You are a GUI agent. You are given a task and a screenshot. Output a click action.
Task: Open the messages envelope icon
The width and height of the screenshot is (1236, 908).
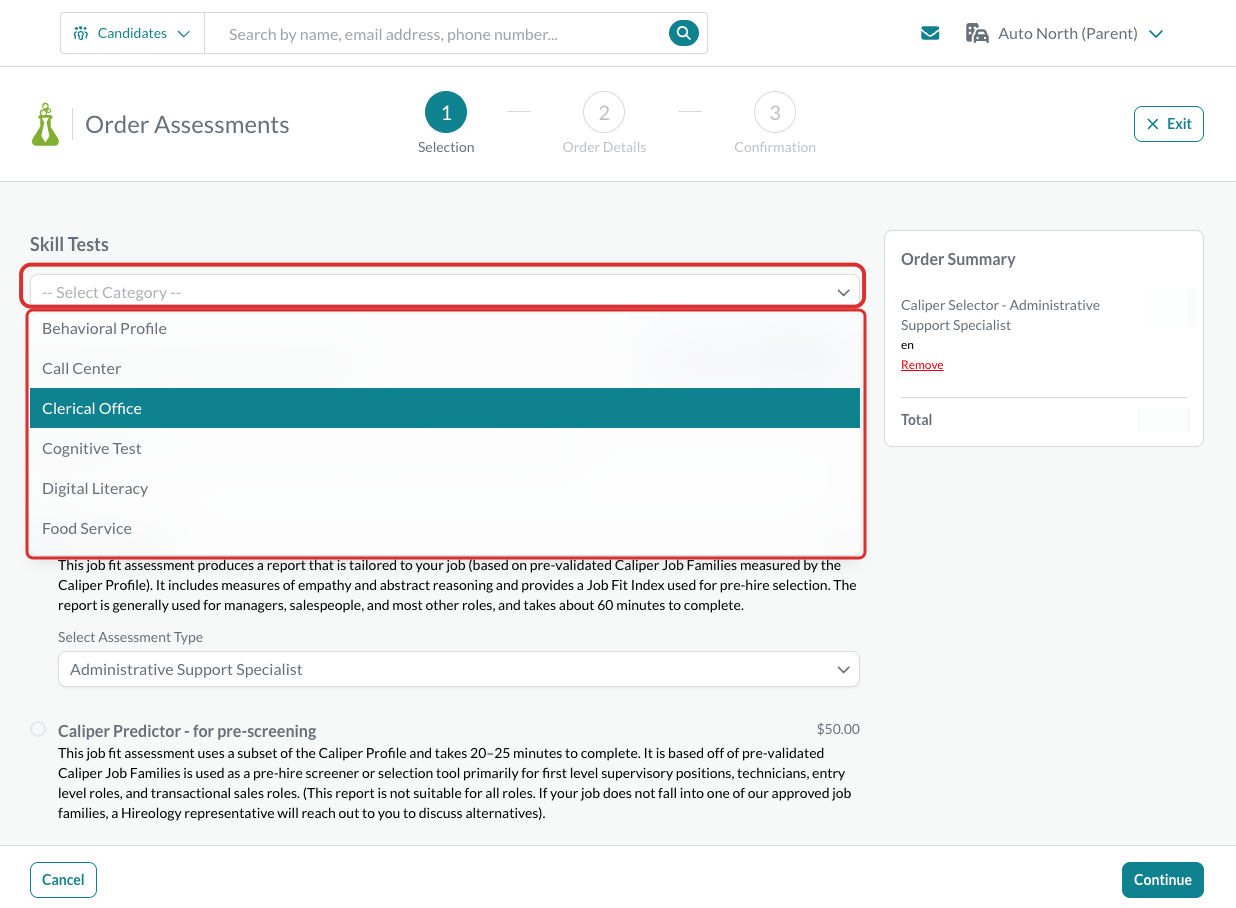click(930, 33)
